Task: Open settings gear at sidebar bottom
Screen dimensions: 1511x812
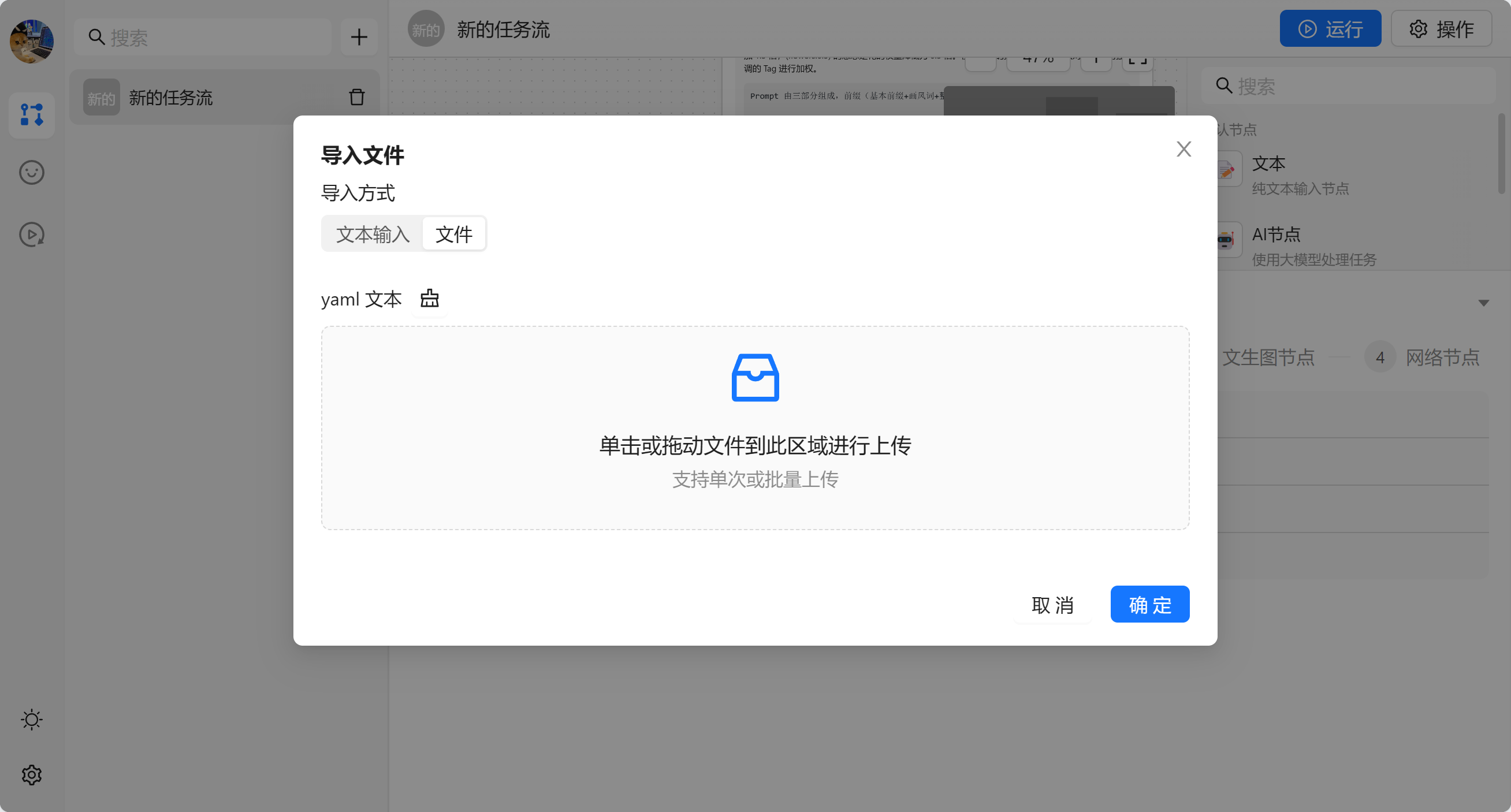Action: 32,775
